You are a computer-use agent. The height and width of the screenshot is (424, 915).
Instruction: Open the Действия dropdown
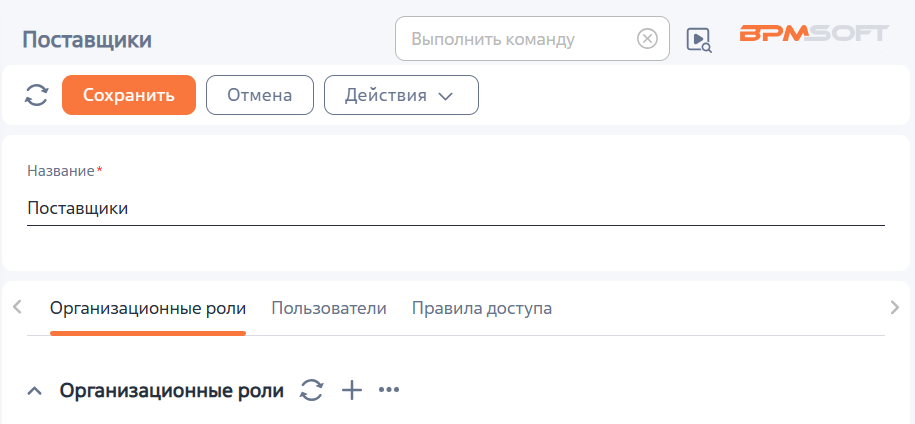coord(401,95)
